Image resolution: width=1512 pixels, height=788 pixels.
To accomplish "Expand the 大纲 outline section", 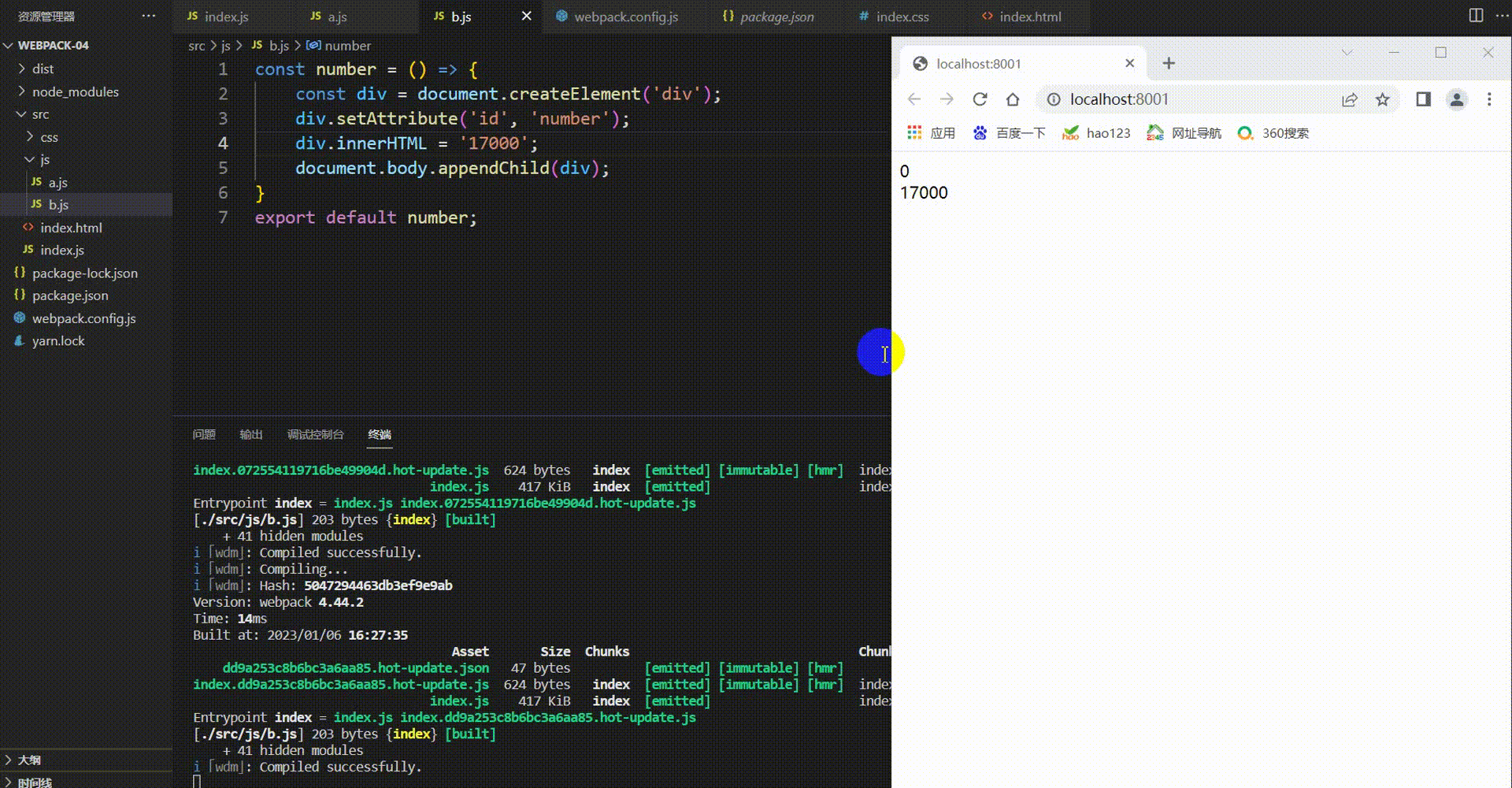I will [29, 760].
